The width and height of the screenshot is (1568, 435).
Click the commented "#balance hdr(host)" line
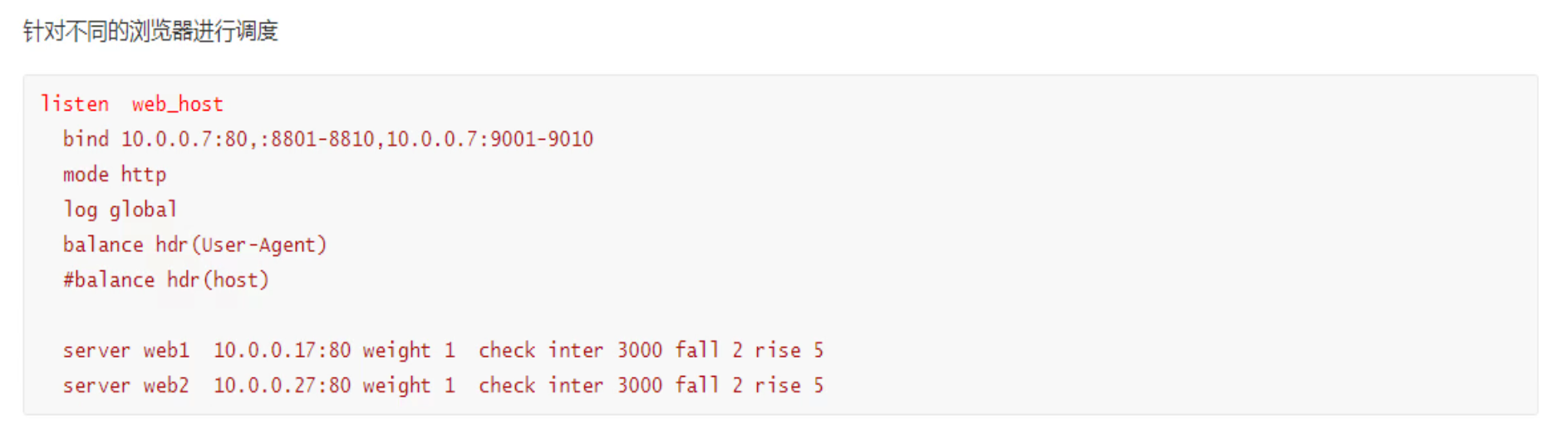pos(166,280)
